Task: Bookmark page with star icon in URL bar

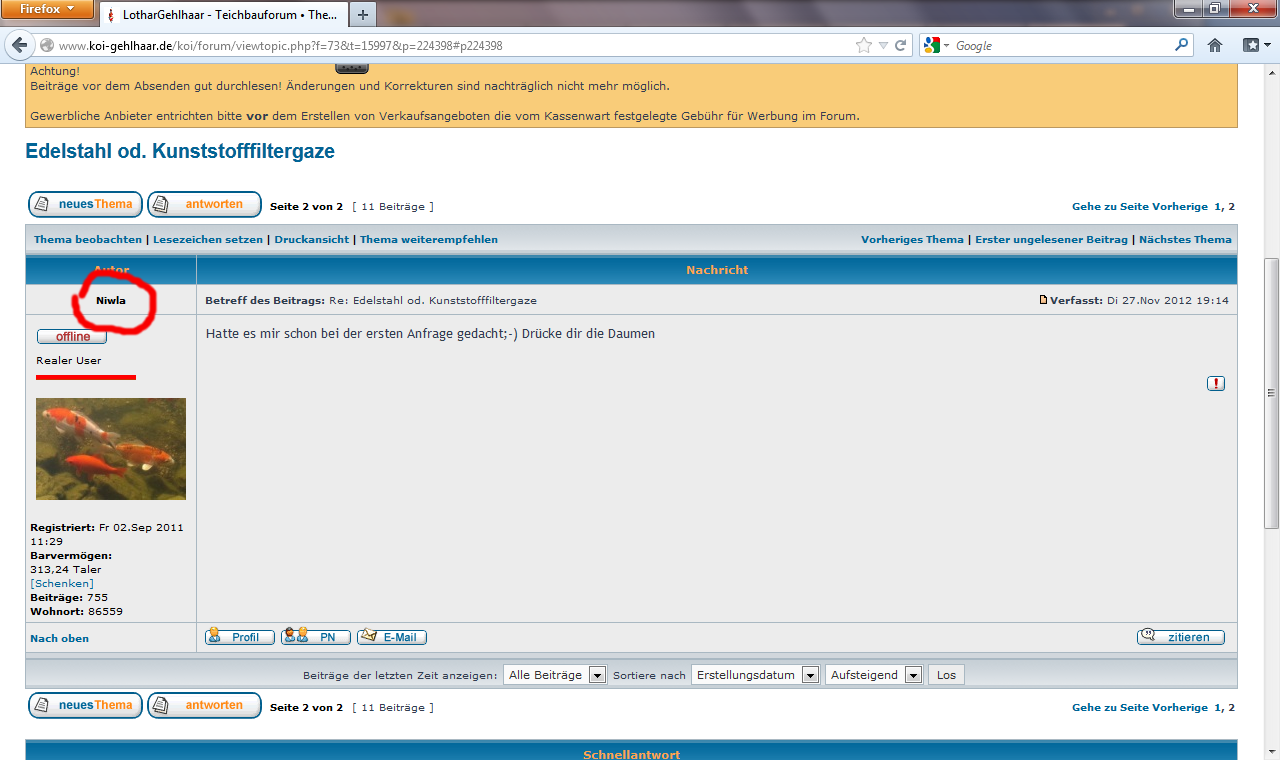Action: pyautogui.click(x=864, y=45)
